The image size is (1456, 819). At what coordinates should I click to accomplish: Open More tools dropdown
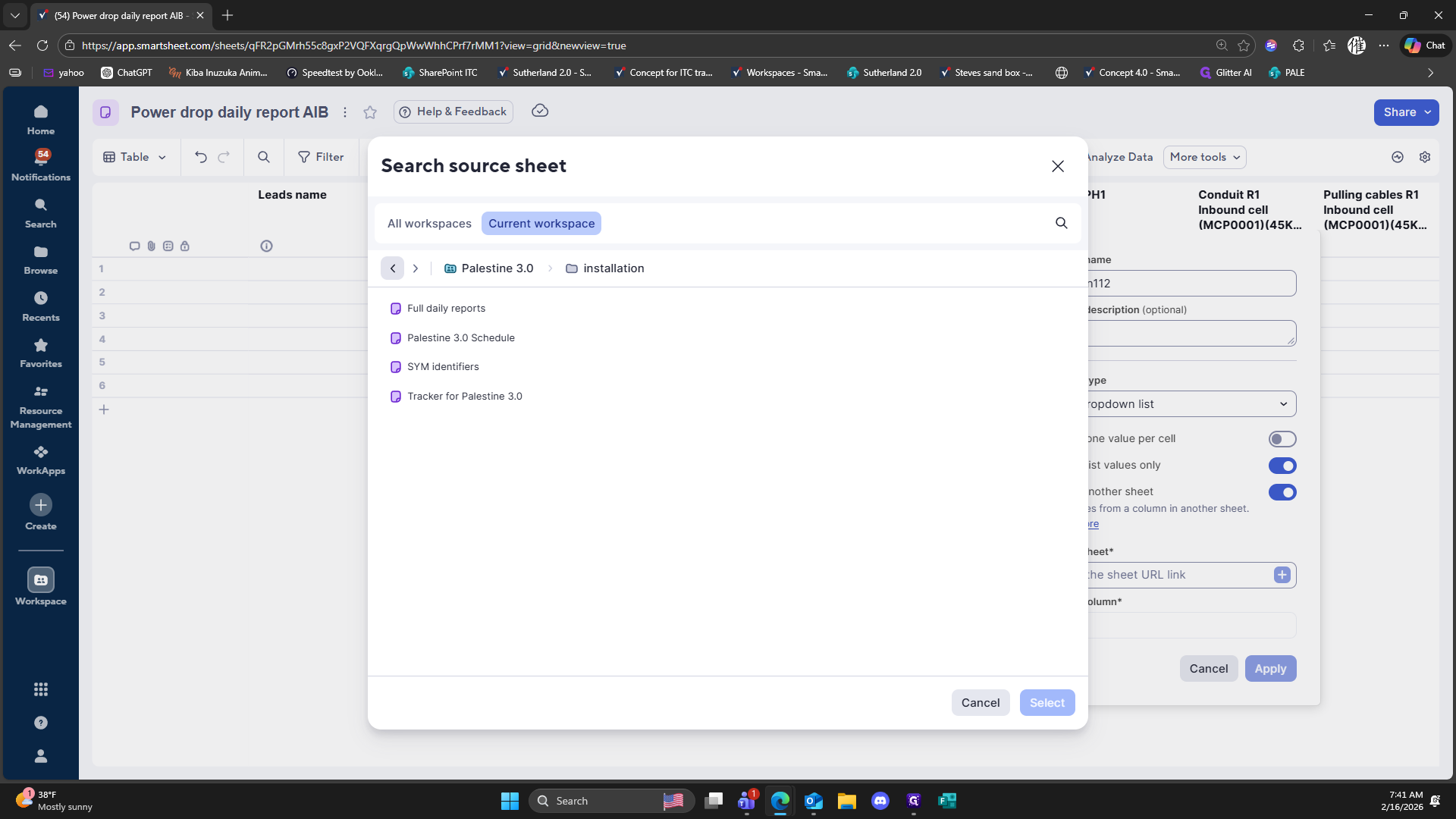click(1204, 157)
